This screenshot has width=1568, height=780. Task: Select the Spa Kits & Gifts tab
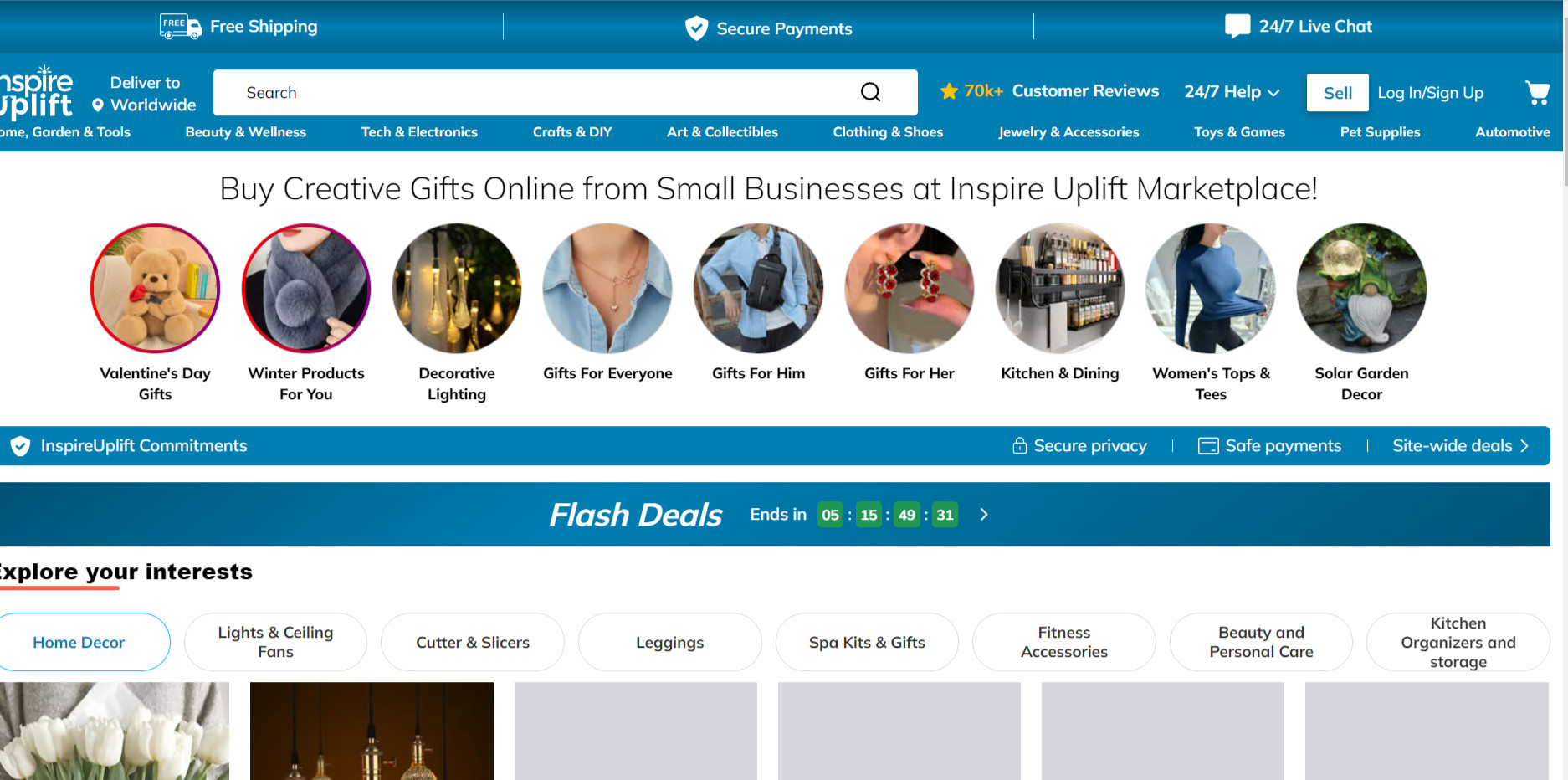867,642
